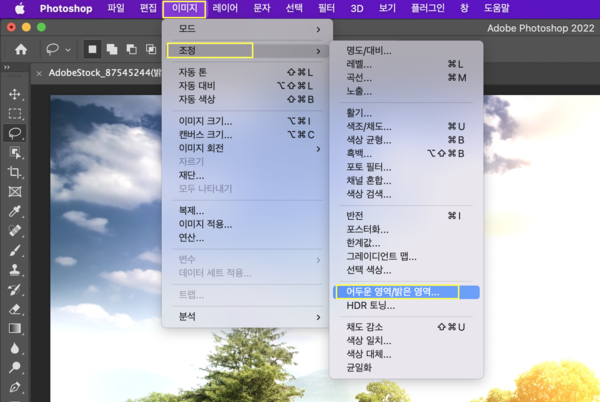Open the 보기 menu
600x402 pixels.
[387, 8]
